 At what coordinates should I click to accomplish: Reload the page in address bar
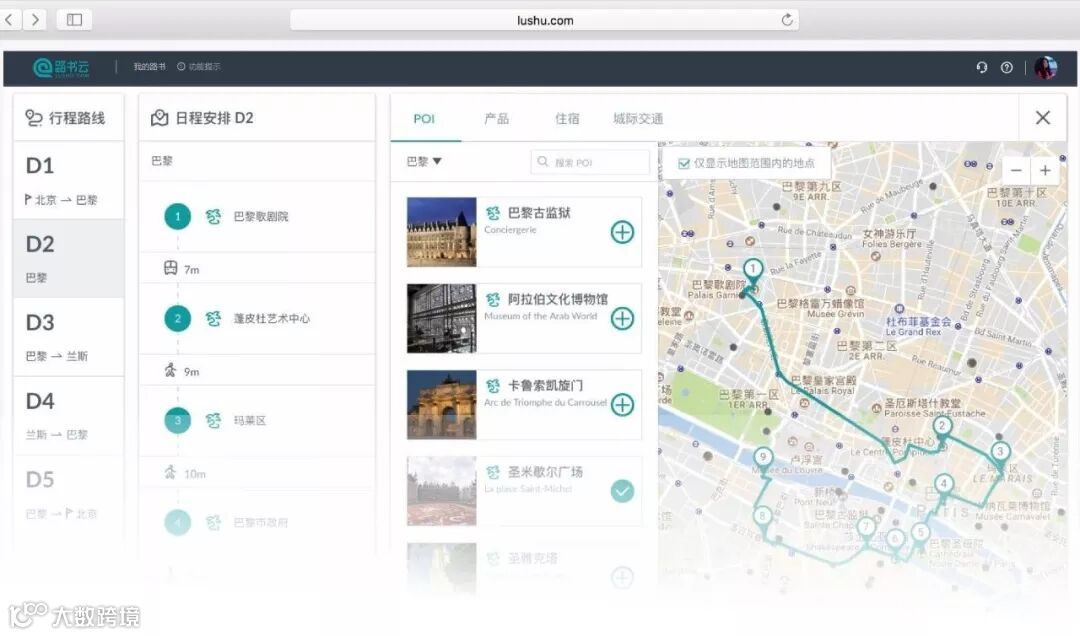coord(787,20)
